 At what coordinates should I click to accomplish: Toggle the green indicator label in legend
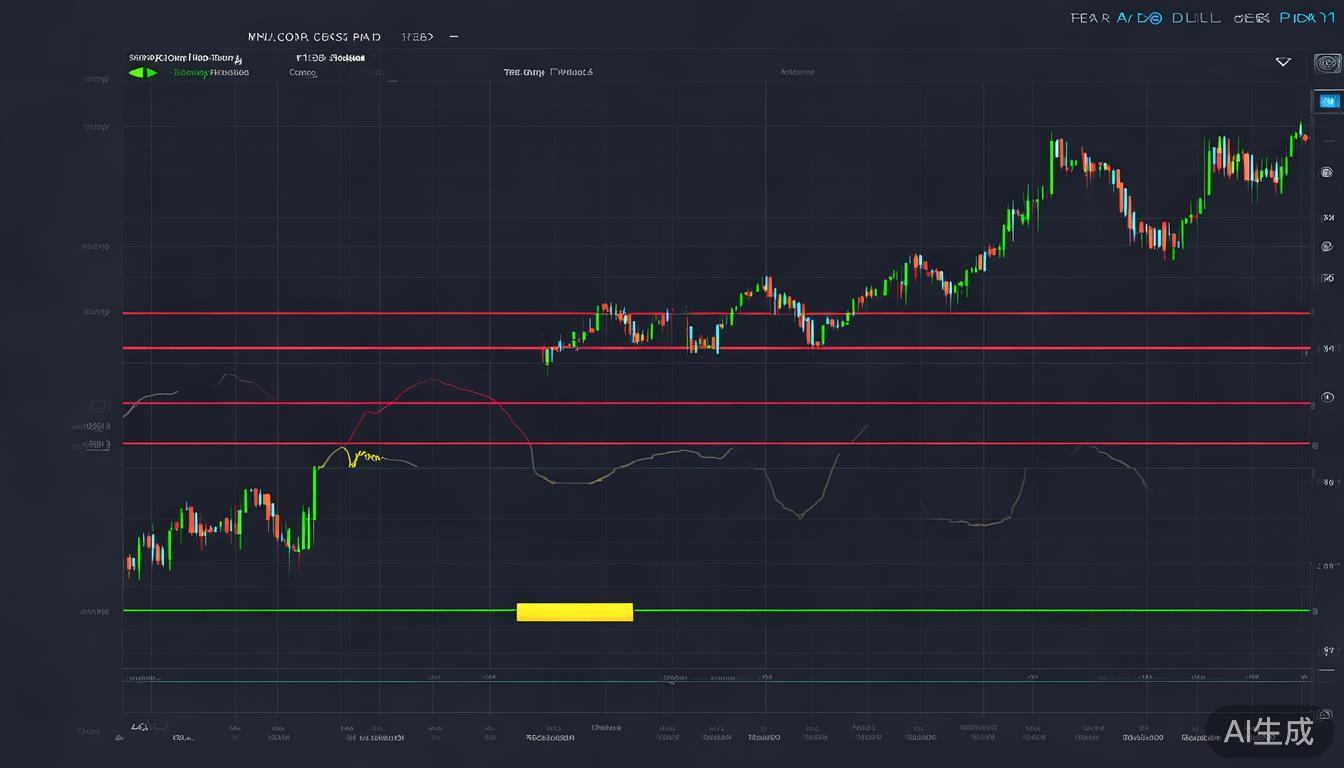(210, 73)
